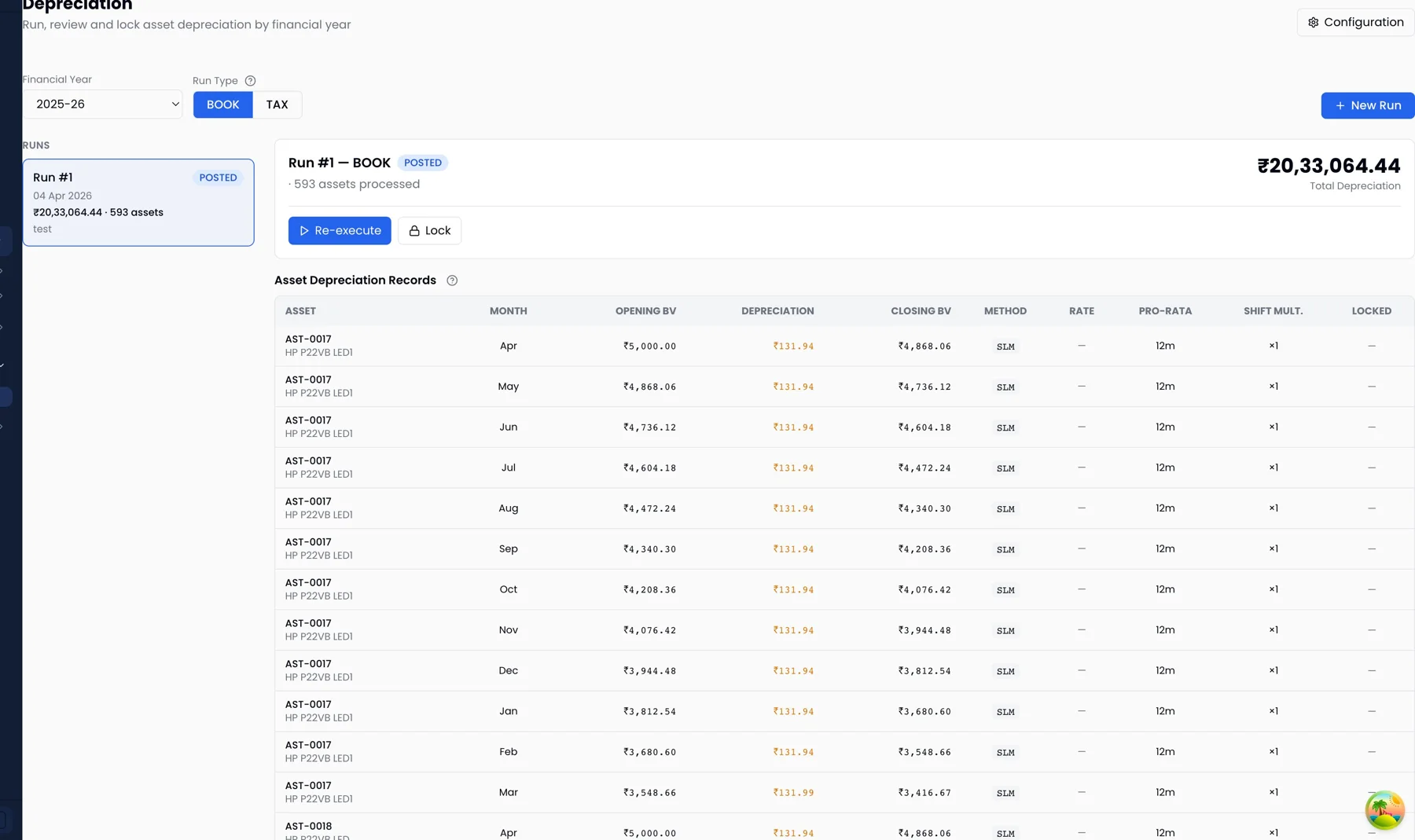Click the SHIFT MULT. column header
This screenshot has height=840, width=1415.
click(1273, 311)
